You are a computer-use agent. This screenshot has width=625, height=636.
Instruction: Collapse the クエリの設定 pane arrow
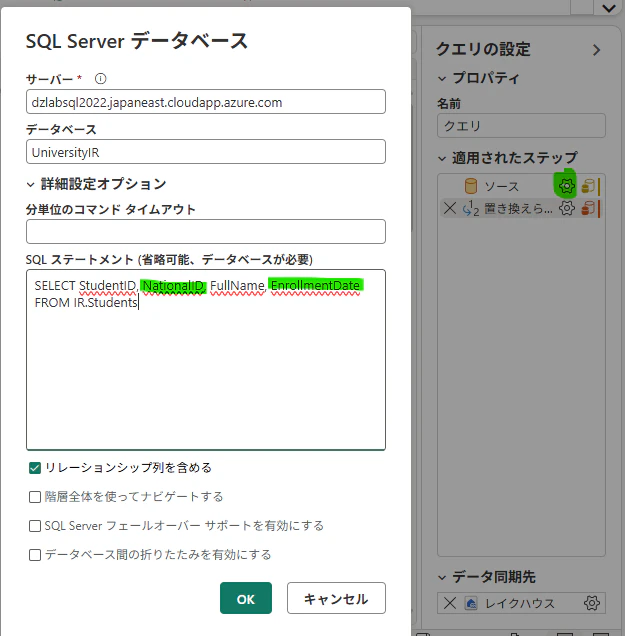(x=596, y=50)
